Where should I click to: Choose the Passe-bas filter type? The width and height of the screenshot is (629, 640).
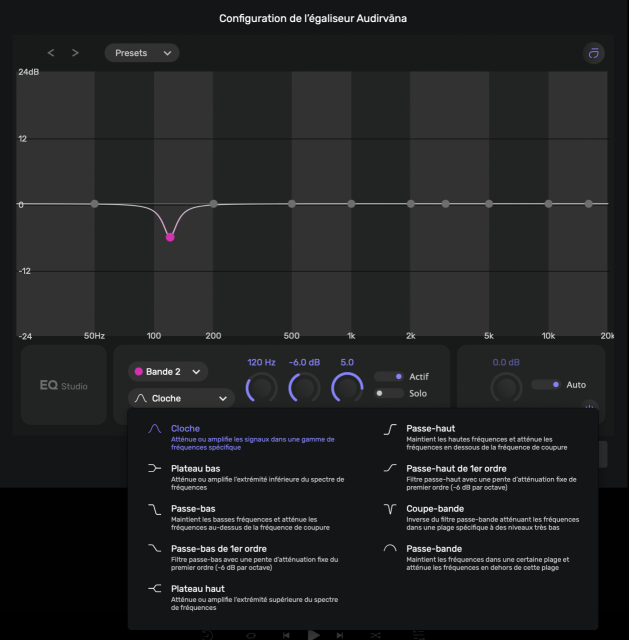coord(245,517)
